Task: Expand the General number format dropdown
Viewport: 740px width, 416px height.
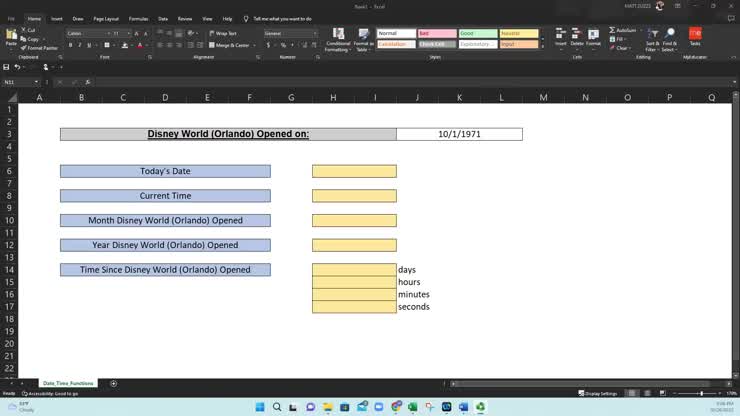Action: click(314, 33)
